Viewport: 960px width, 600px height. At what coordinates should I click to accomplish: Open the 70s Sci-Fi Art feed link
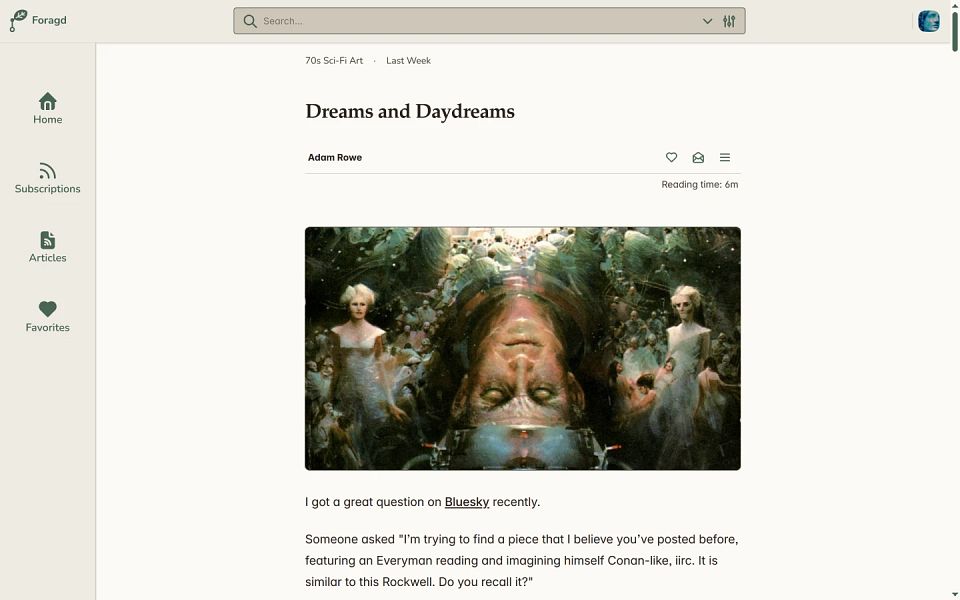pyautogui.click(x=334, y=61)
